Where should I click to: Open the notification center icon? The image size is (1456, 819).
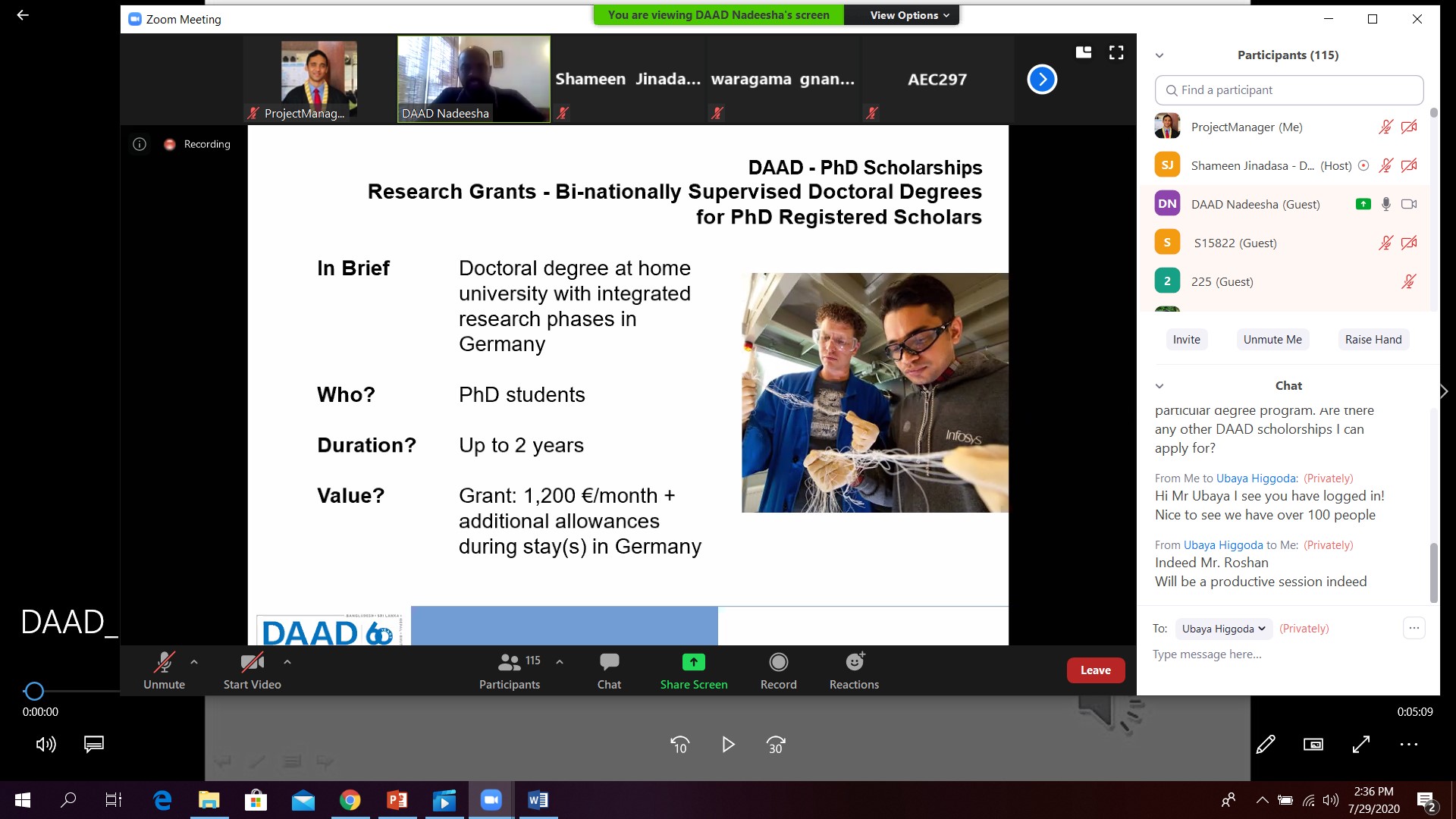pos(1426,801)
